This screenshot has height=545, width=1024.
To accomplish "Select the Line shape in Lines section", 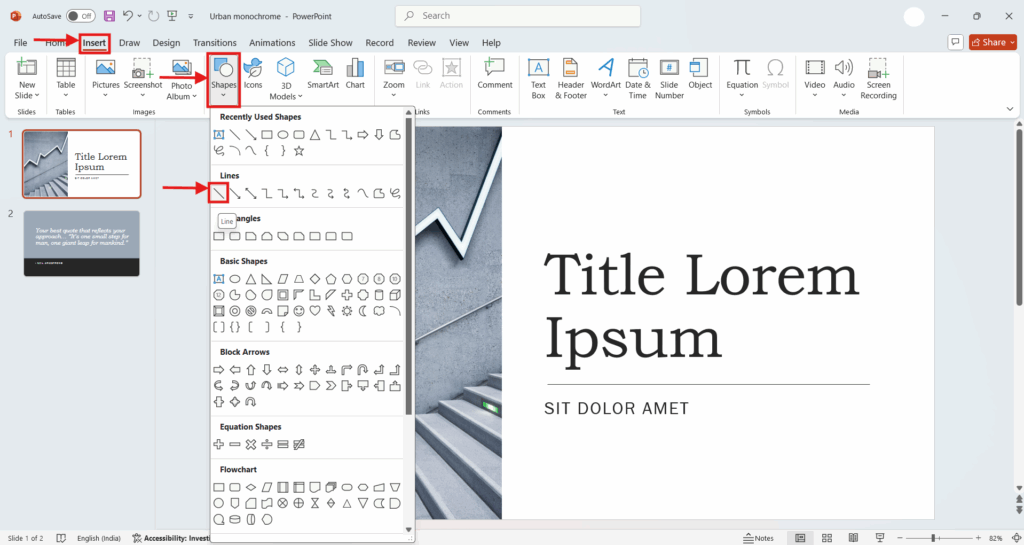I will click(219, 192).
